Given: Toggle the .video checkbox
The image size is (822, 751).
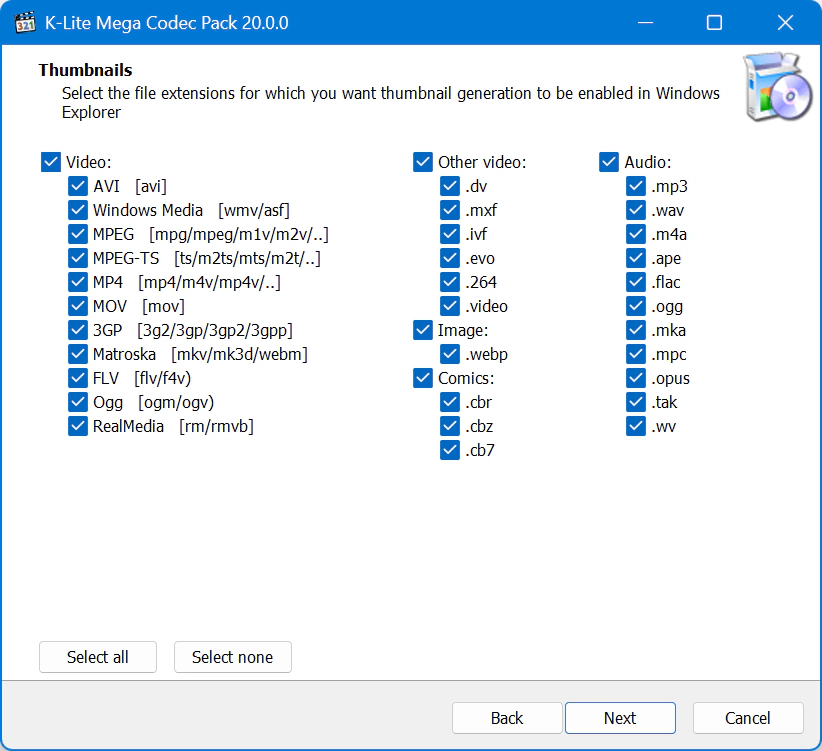Looking at the screenshot, I should coord(450,306).
